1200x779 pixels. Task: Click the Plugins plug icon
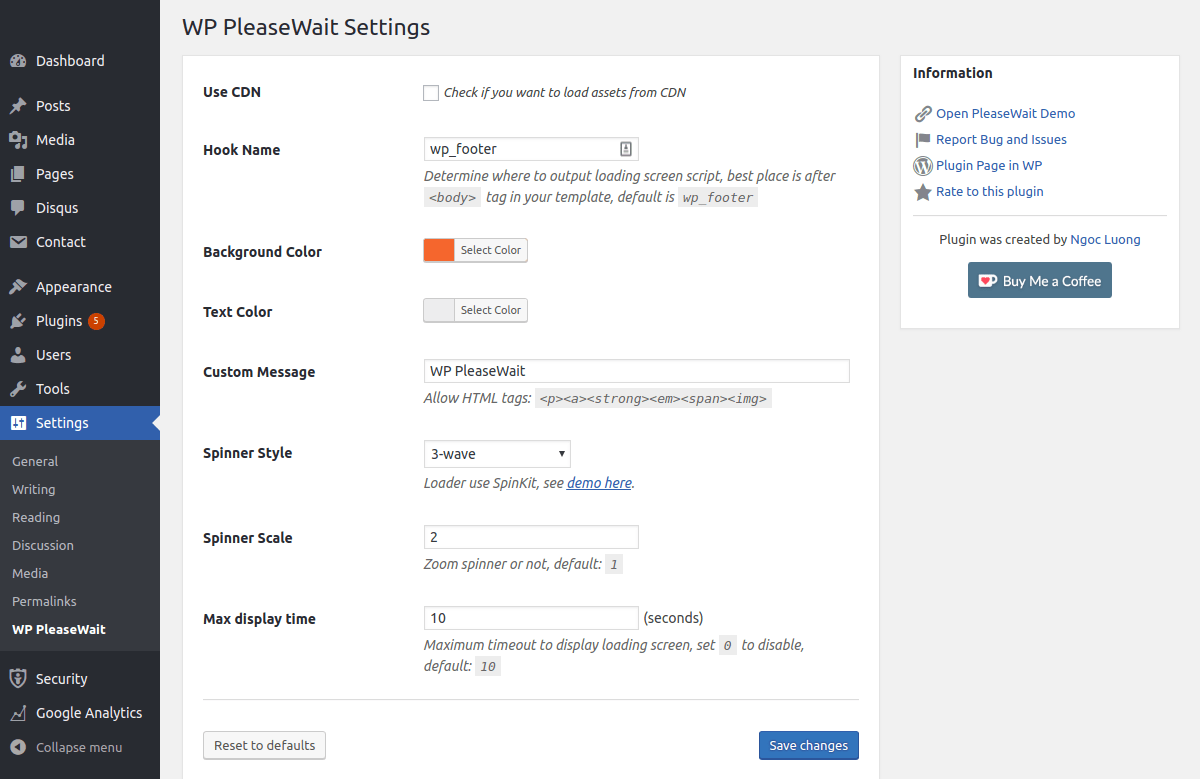click(x=18, y=321)
